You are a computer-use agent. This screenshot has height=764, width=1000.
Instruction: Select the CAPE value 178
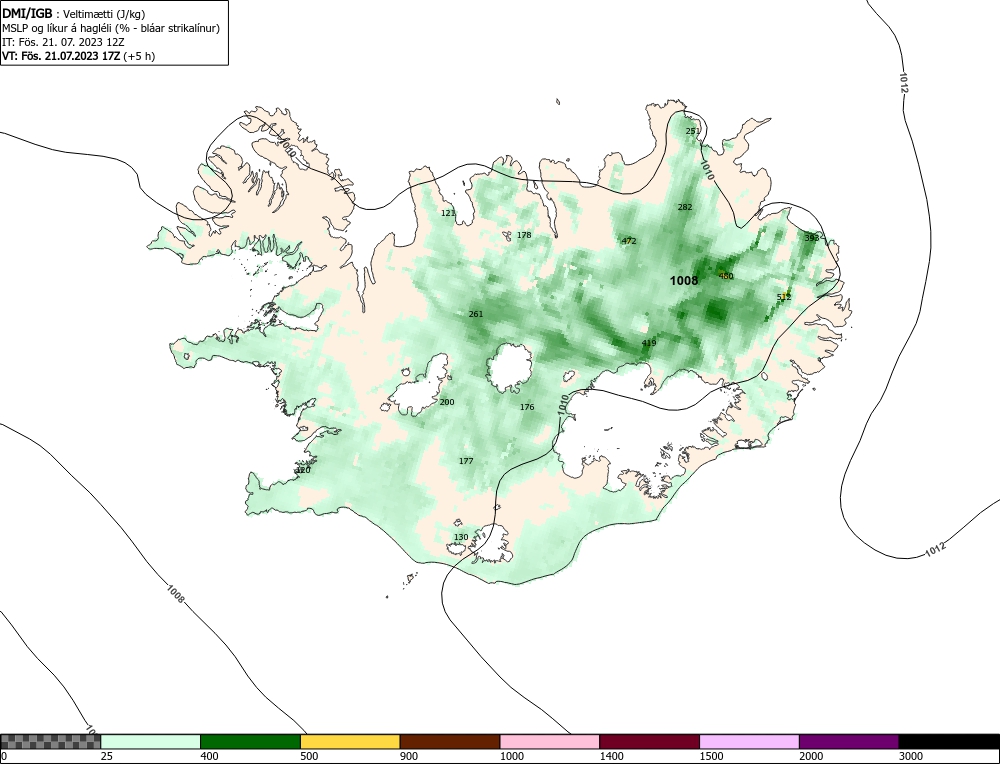click(524, 235)
